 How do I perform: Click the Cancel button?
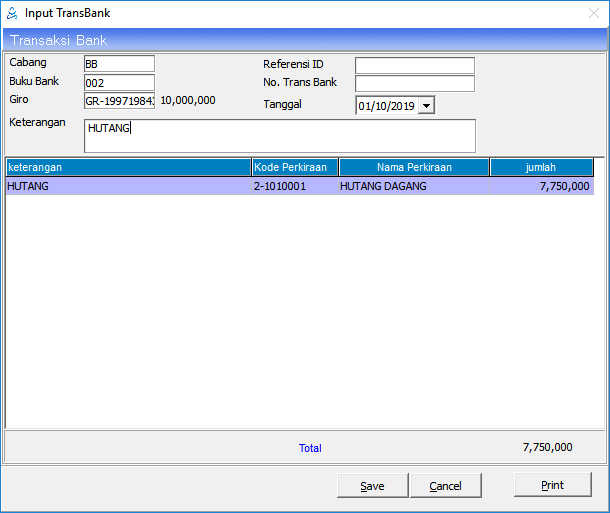click(445, 485)
